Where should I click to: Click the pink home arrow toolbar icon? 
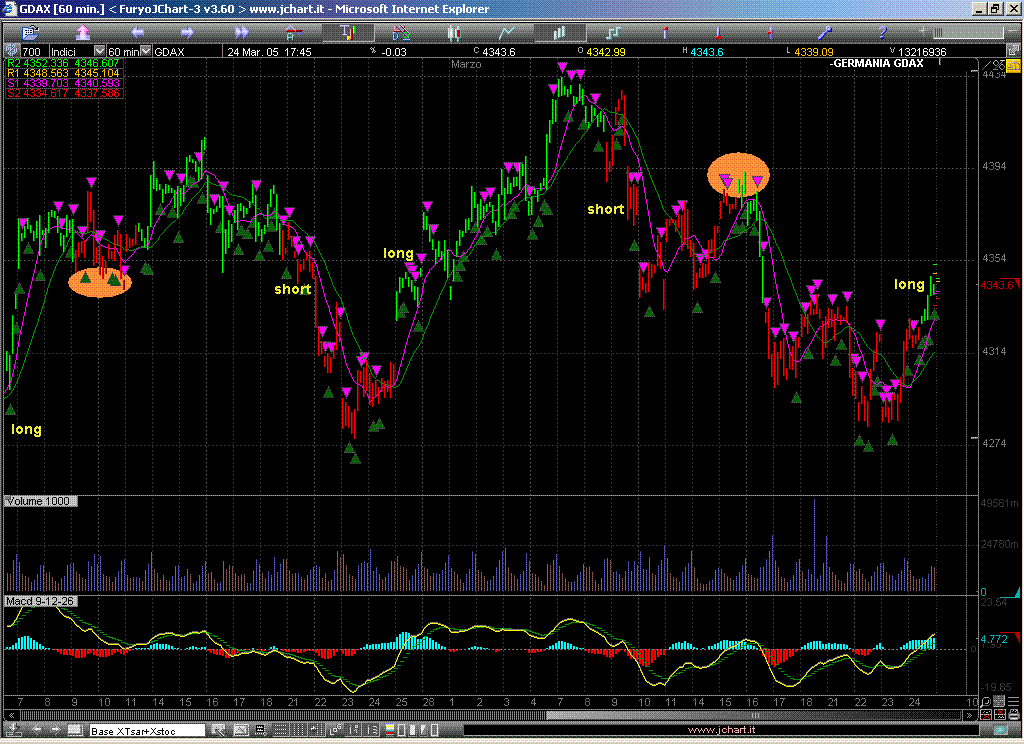[x=84, y=33]
